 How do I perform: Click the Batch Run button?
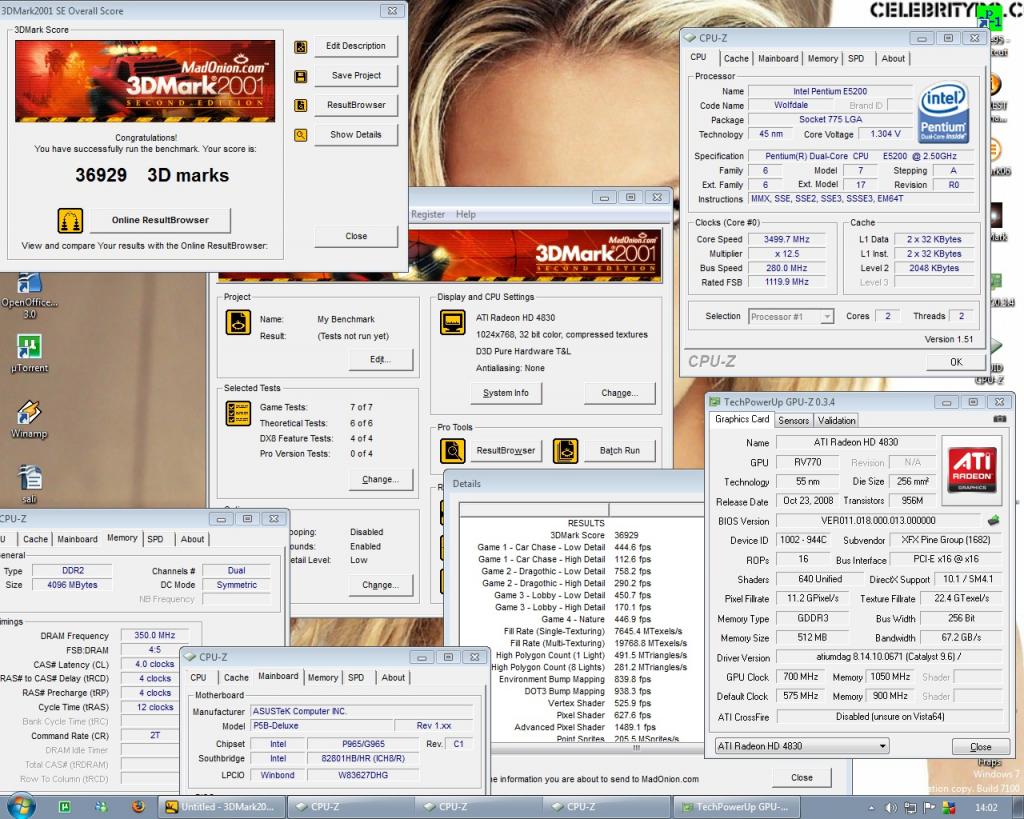point(619,451)
